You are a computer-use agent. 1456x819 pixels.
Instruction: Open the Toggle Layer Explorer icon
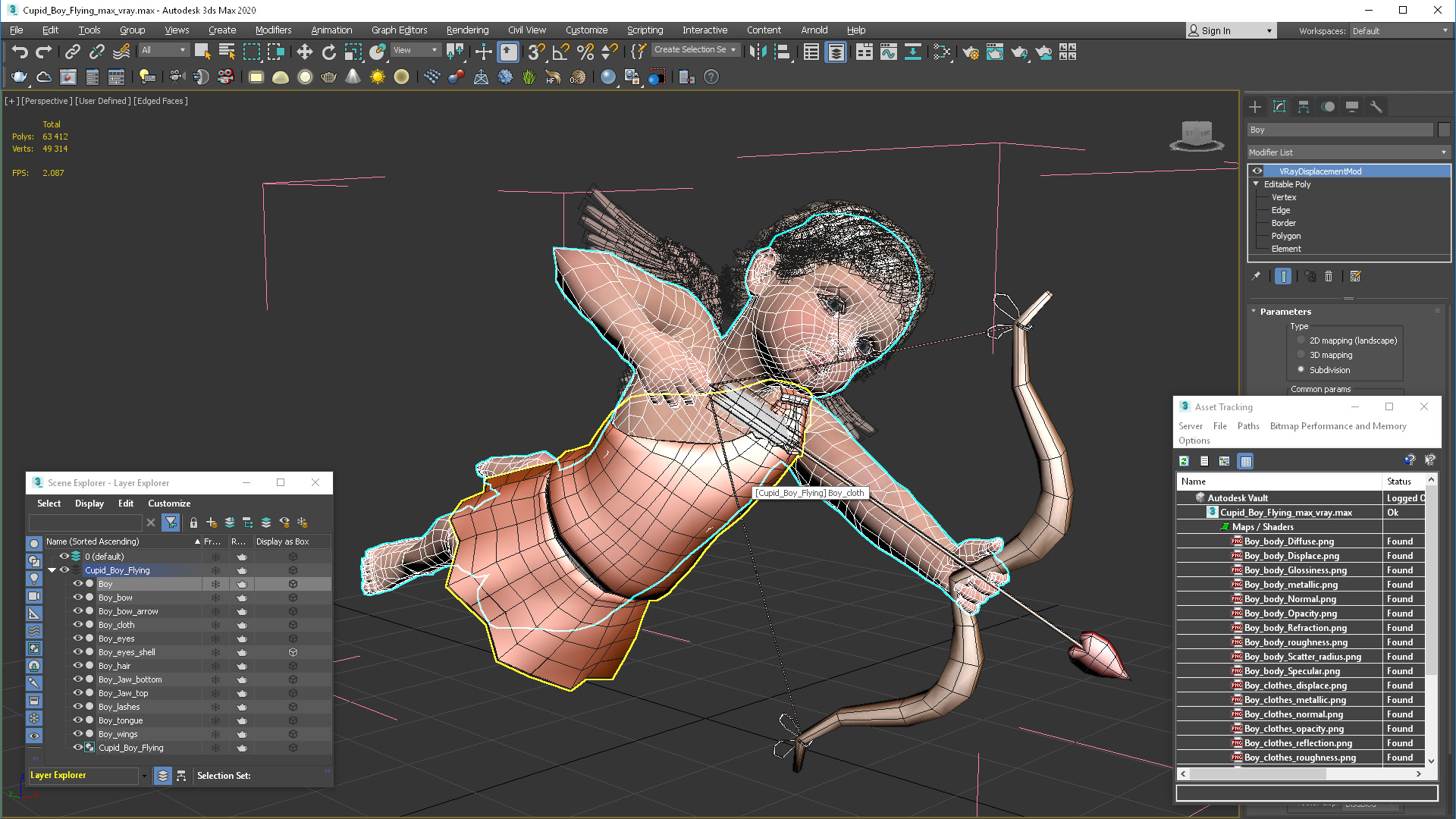(x=836, y=52)
